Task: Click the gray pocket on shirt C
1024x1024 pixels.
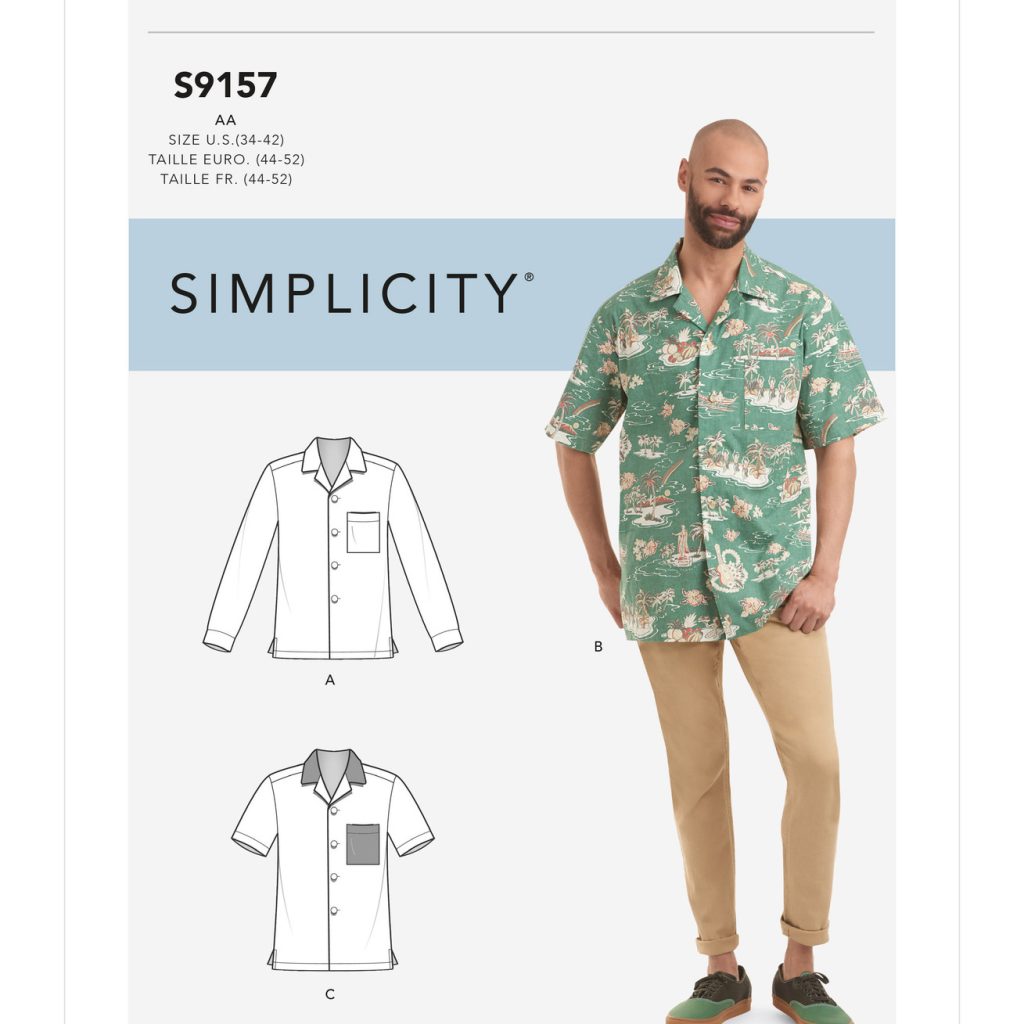Action: pyautogui.click(x=363, y=844)
